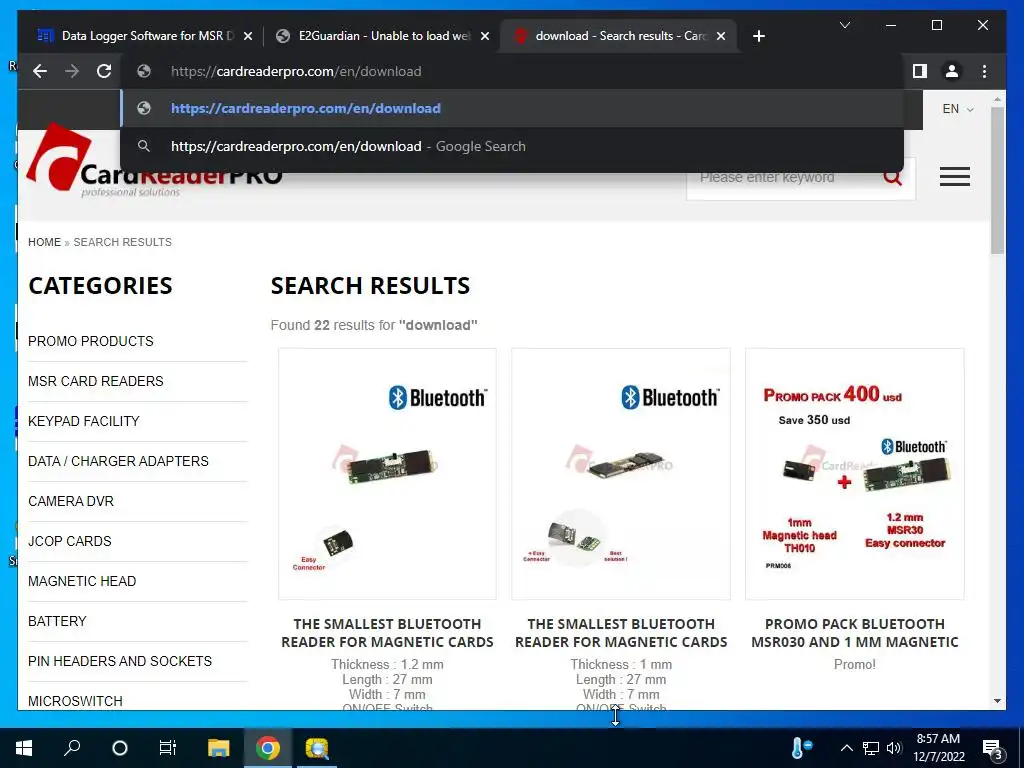
Task: Go back with the browser back arrow
Action: tap(40, 71)
